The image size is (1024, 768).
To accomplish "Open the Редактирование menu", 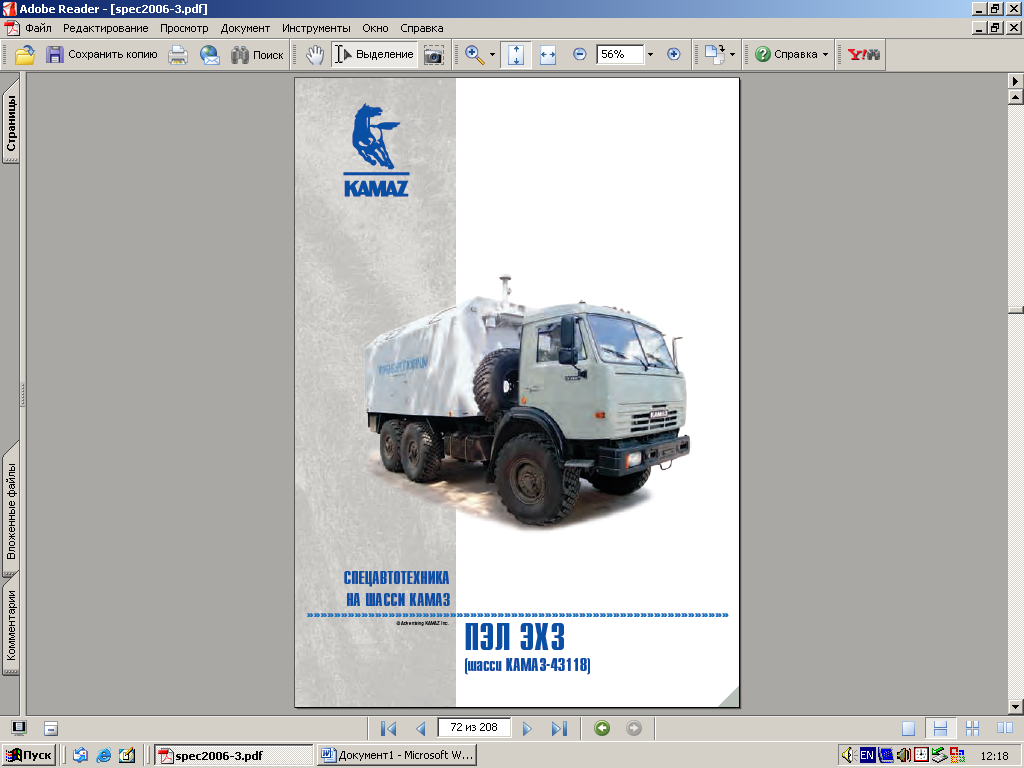I will pyautogui.click(x=106, y=28).
